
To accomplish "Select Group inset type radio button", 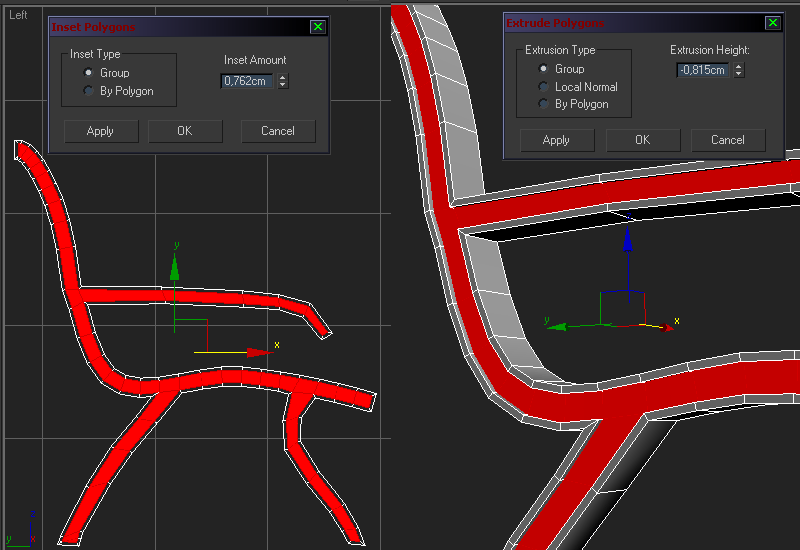I will tap(90, 73).
